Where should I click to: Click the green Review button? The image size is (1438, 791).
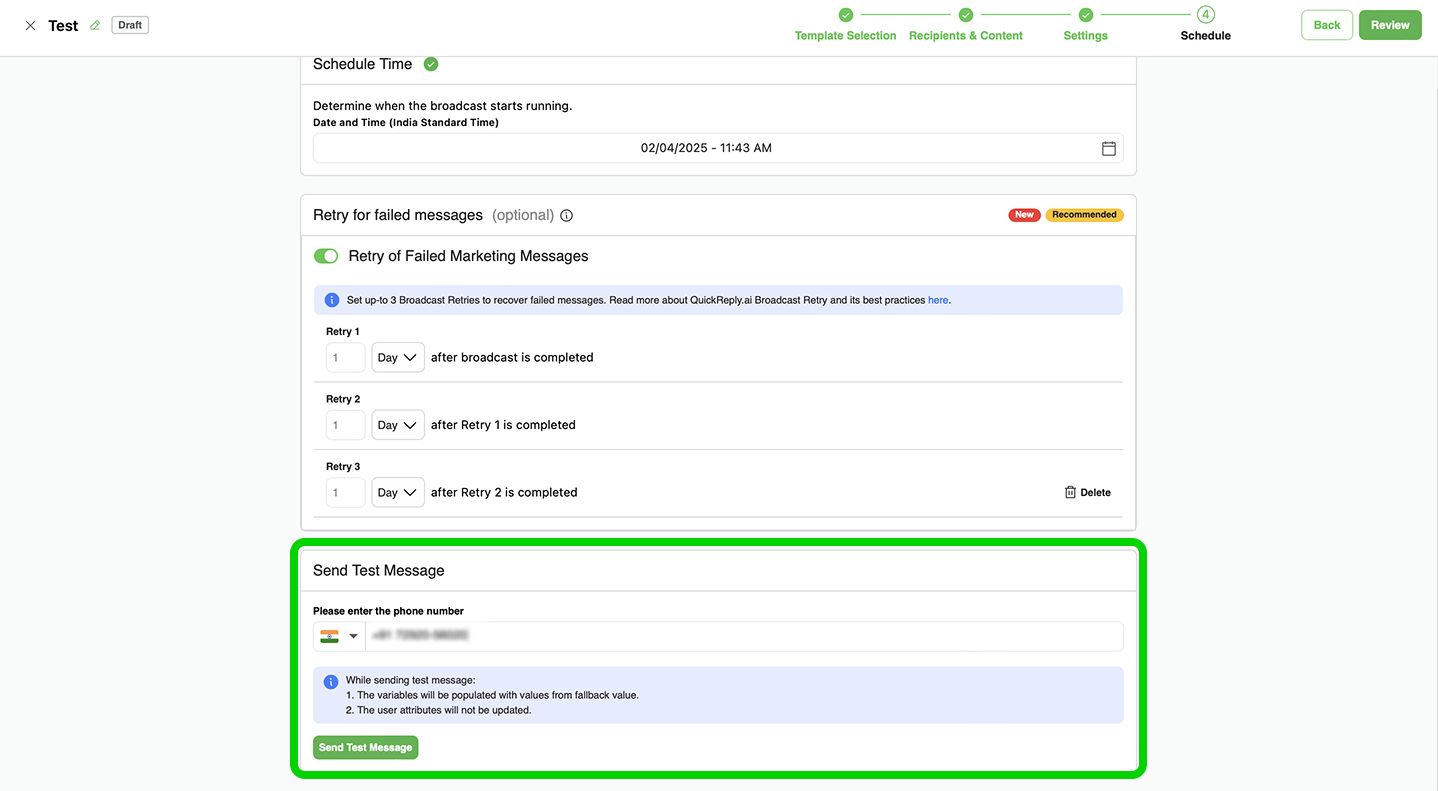pyautogui.click(x=1389, y=25)
